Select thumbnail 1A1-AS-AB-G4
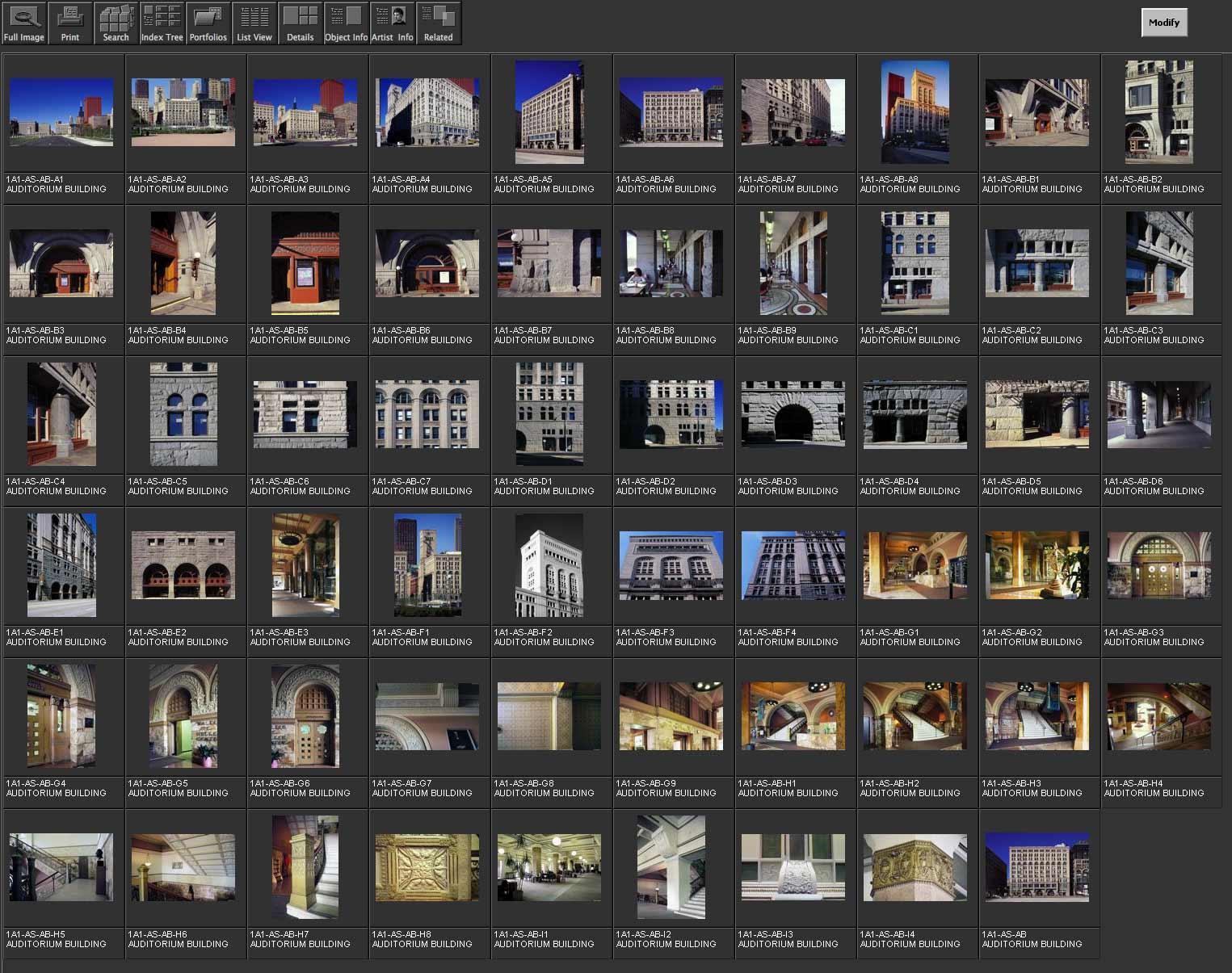Viewport: 1232px width, 973px height. (x=61, y=716)
